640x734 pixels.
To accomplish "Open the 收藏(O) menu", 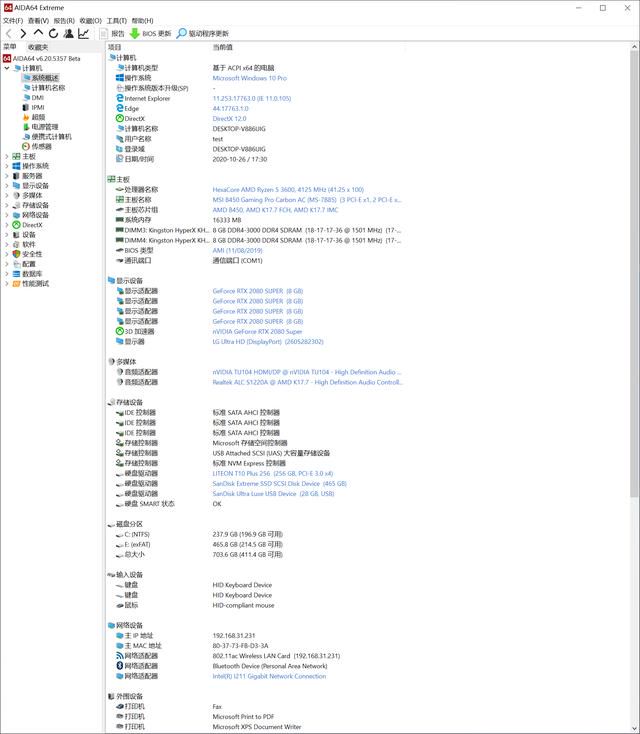I will tap(90, 21).
